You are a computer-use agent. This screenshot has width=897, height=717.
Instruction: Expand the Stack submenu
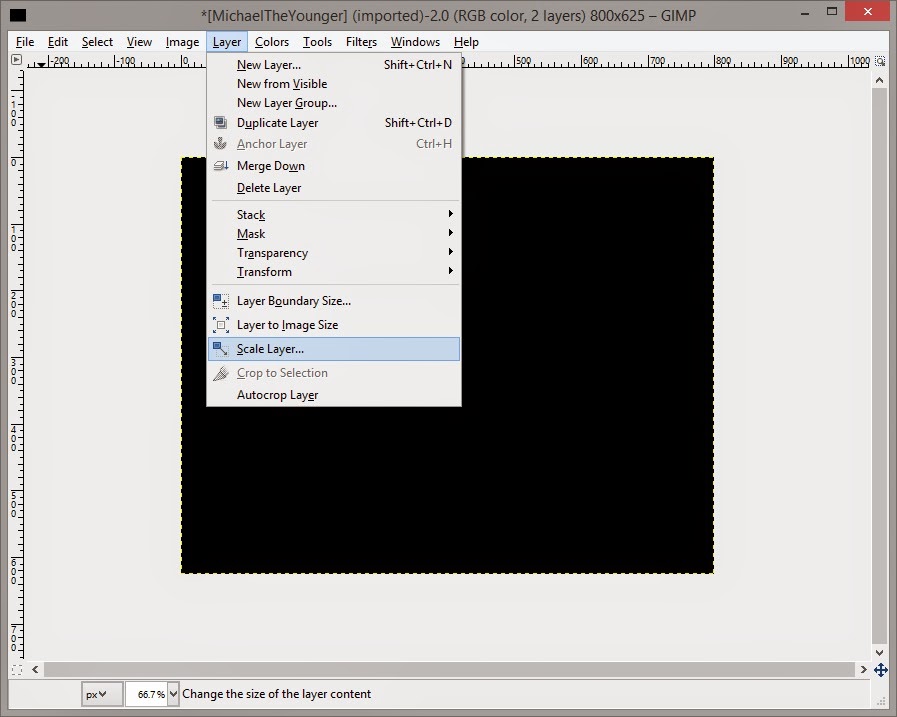250,214
